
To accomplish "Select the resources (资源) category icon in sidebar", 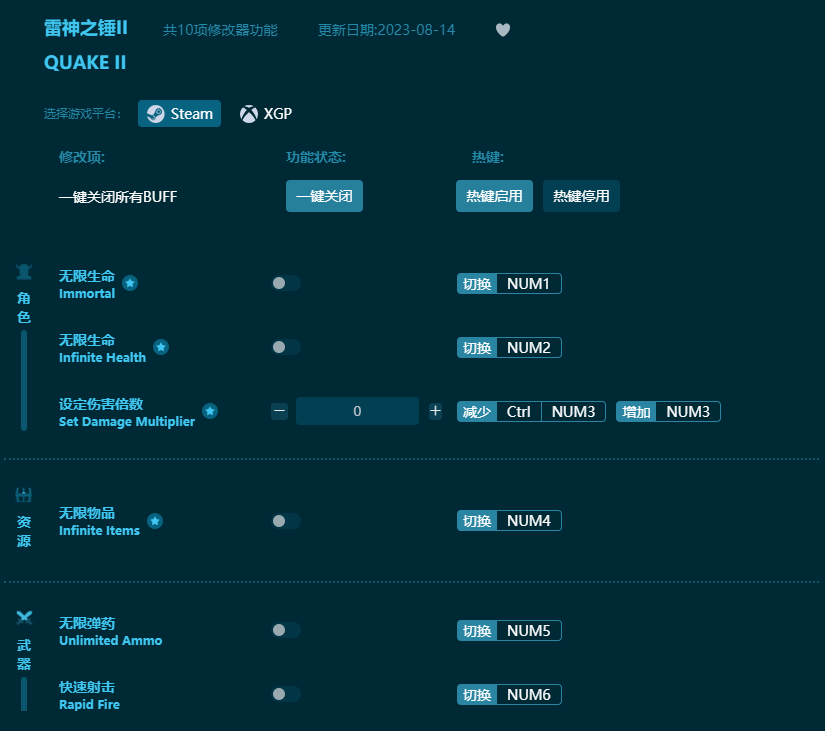I will point(23,495).
